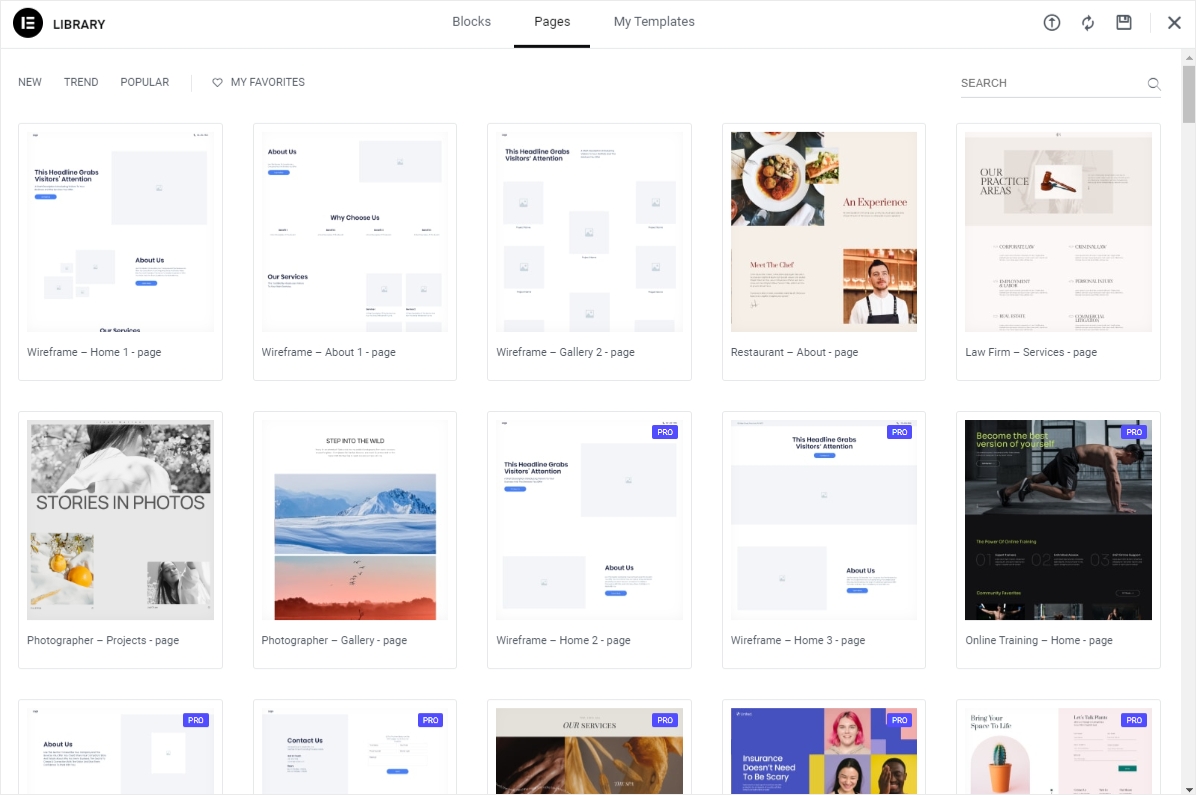Screen dimensions: 1196x795
Task: Click 'Wireframe – Home 2 - page' title
Action: click(x=563, y=640)
